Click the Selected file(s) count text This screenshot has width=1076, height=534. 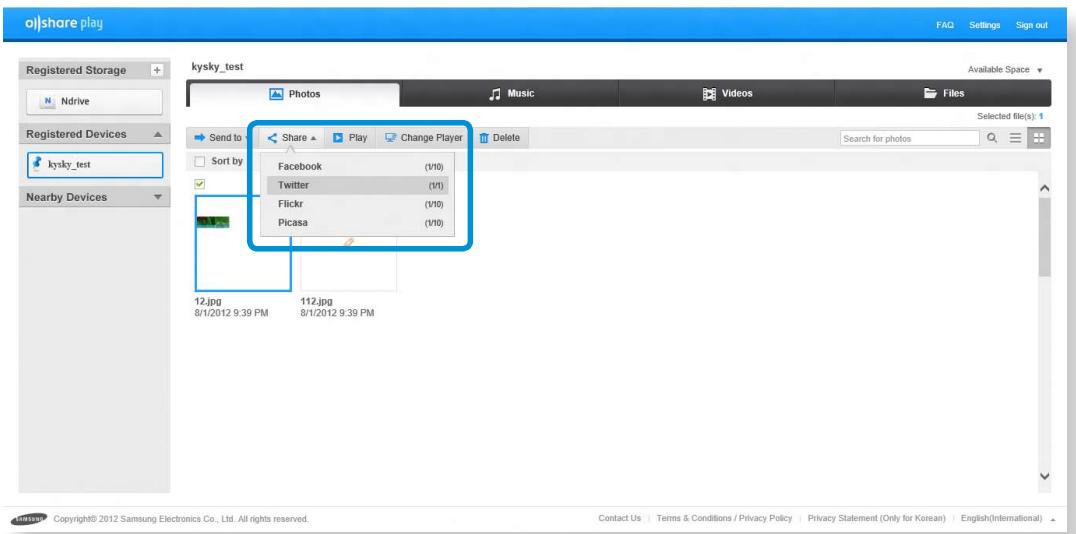point(1010,117)
